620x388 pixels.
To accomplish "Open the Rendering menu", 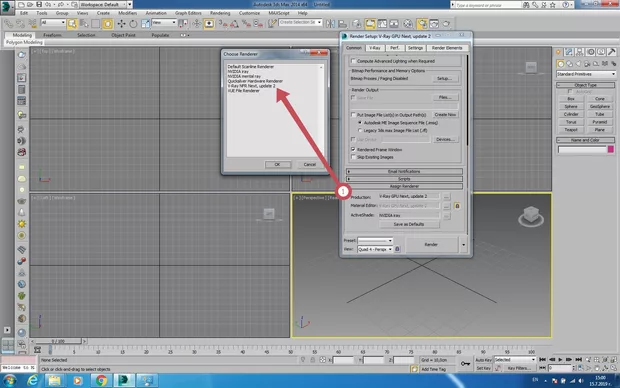I will click(220, 13).
